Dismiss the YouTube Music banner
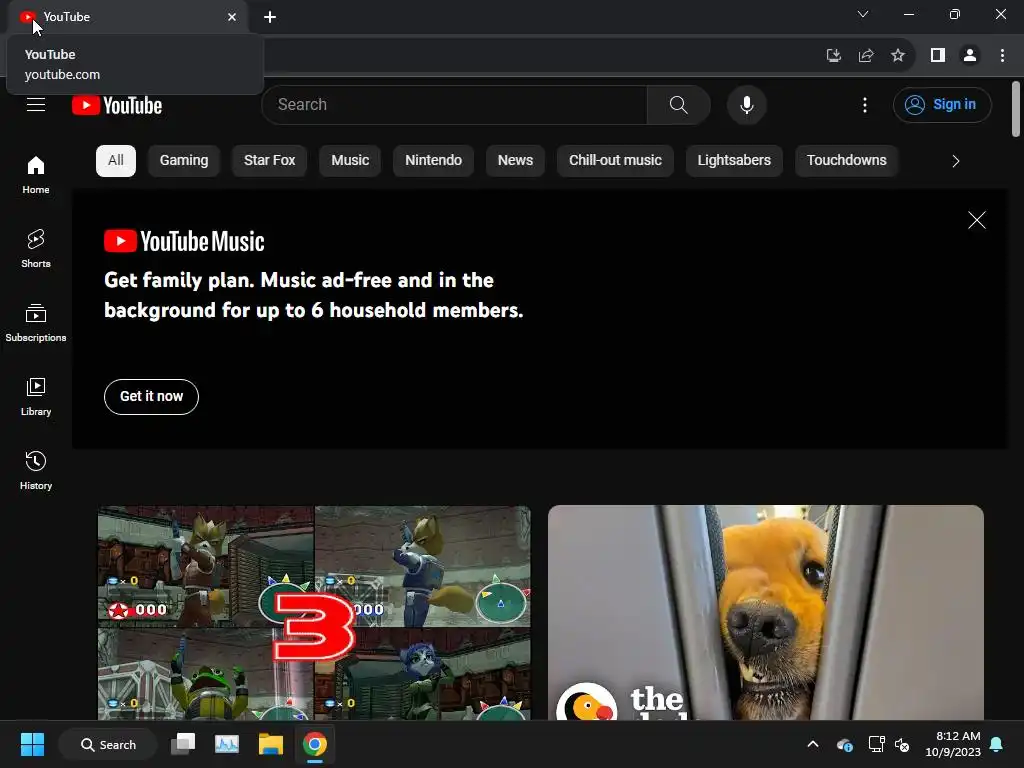 pyautogui.click(x=976, y=220)
